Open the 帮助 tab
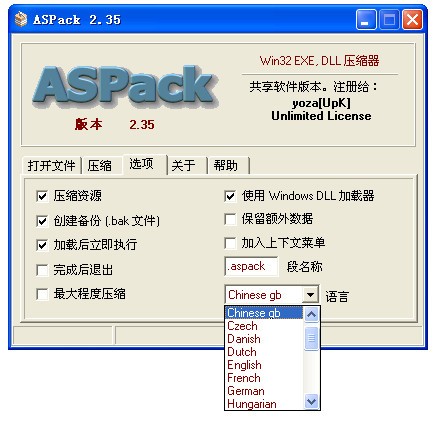 226,165
